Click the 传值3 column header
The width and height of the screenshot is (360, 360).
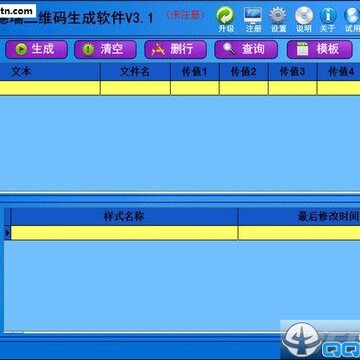pyautogui.click(x=292, y=72)
